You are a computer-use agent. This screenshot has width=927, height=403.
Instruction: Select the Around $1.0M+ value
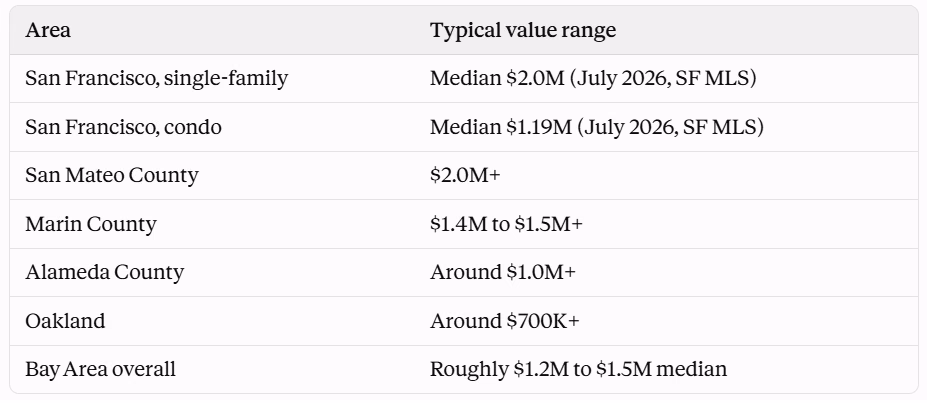coord(503,272)
